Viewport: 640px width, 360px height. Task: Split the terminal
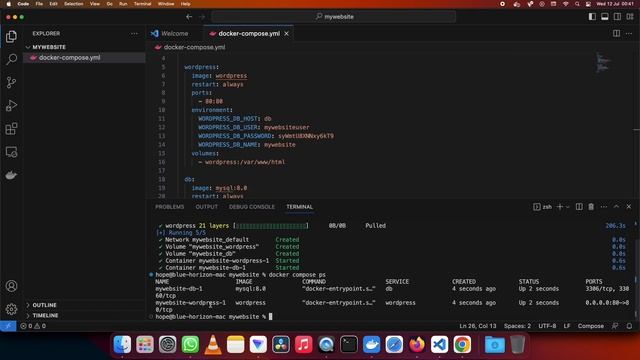(x=579, y=207)
